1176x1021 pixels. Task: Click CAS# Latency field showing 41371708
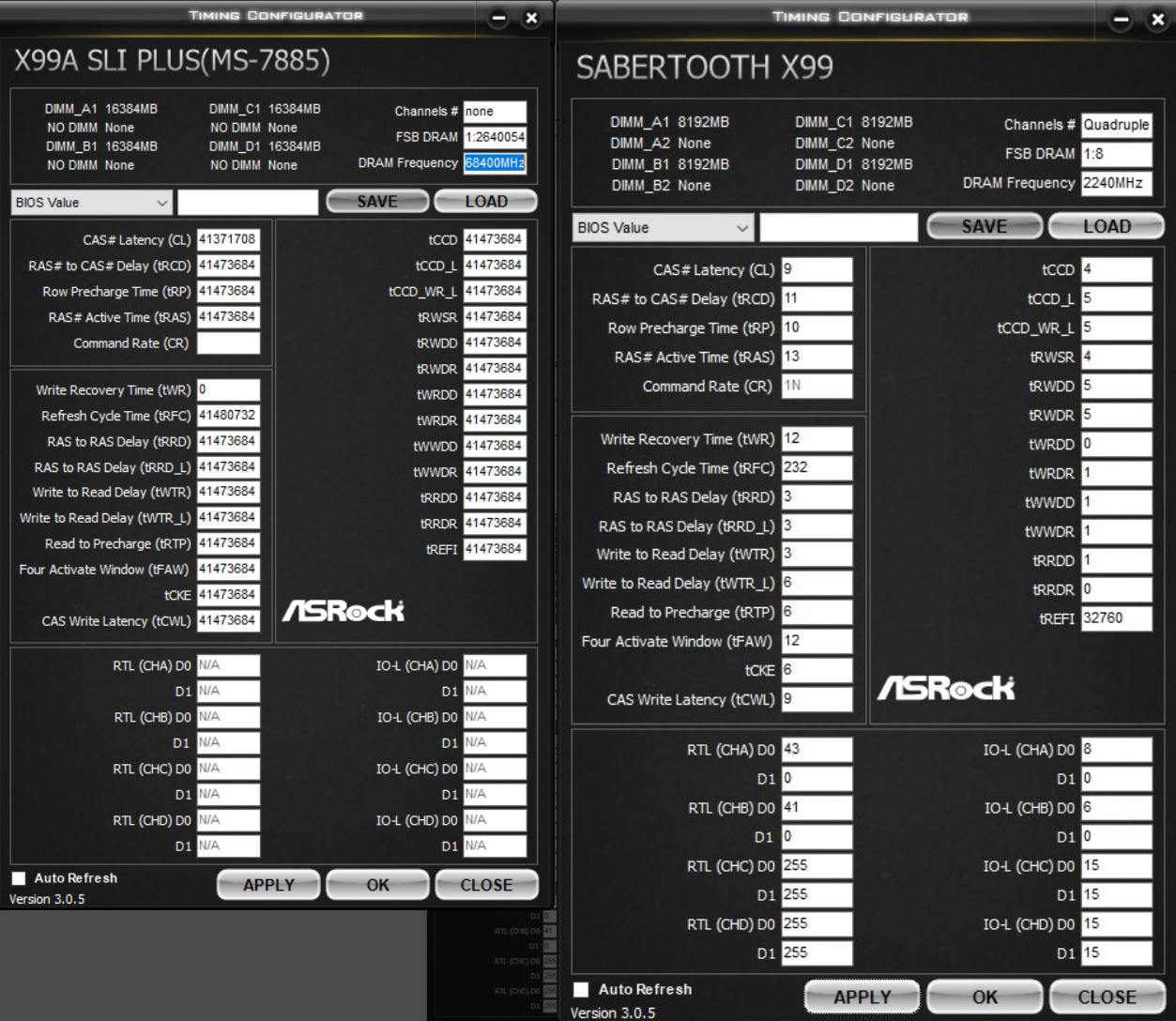(x=228, y=239)
